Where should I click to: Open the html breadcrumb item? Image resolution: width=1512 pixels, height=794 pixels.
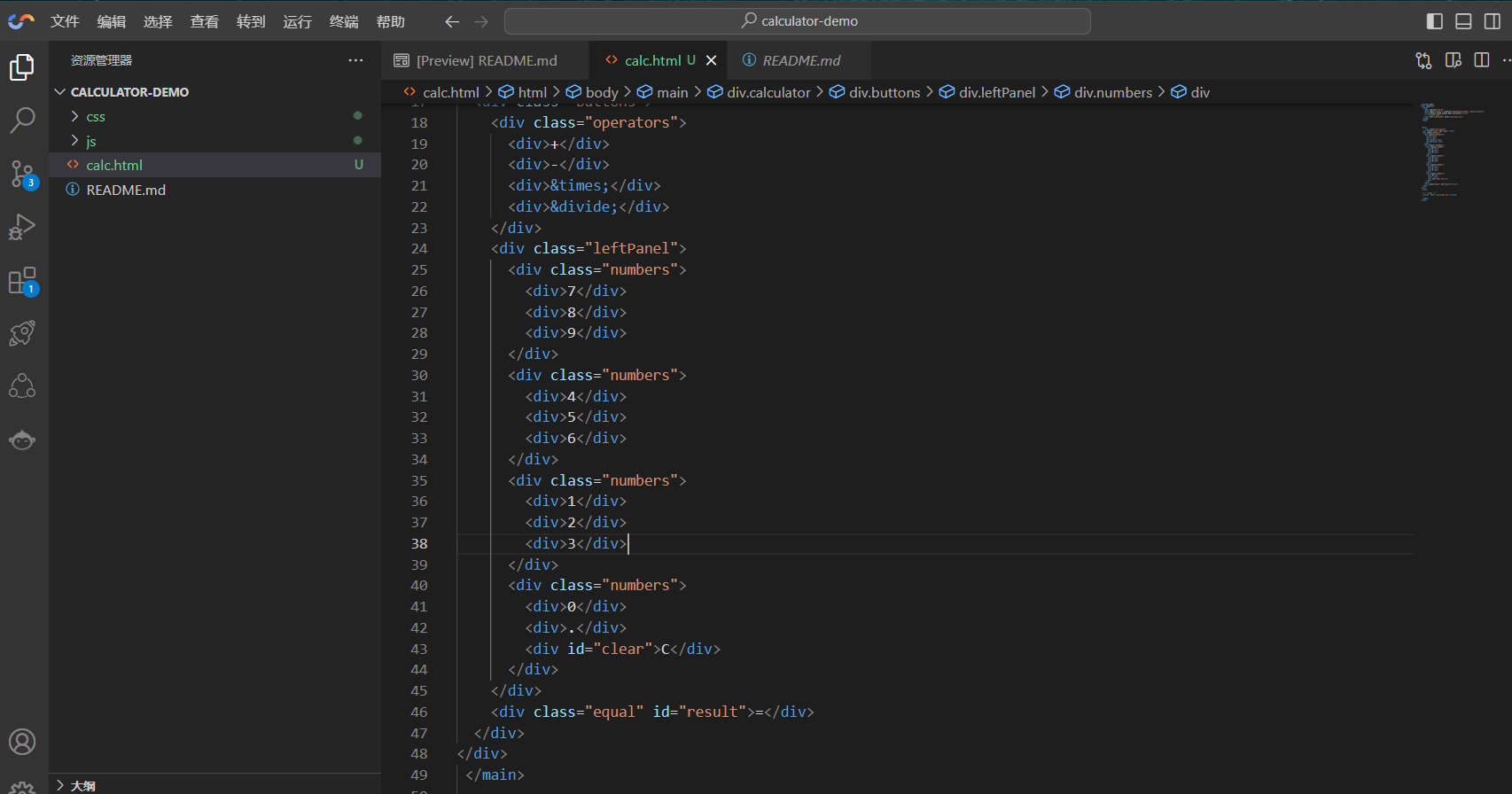coord(523,92)
